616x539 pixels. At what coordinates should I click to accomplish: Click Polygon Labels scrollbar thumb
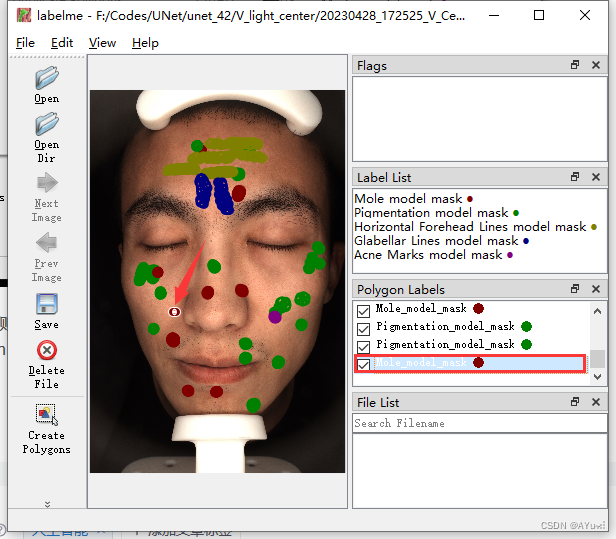[598, 358]
